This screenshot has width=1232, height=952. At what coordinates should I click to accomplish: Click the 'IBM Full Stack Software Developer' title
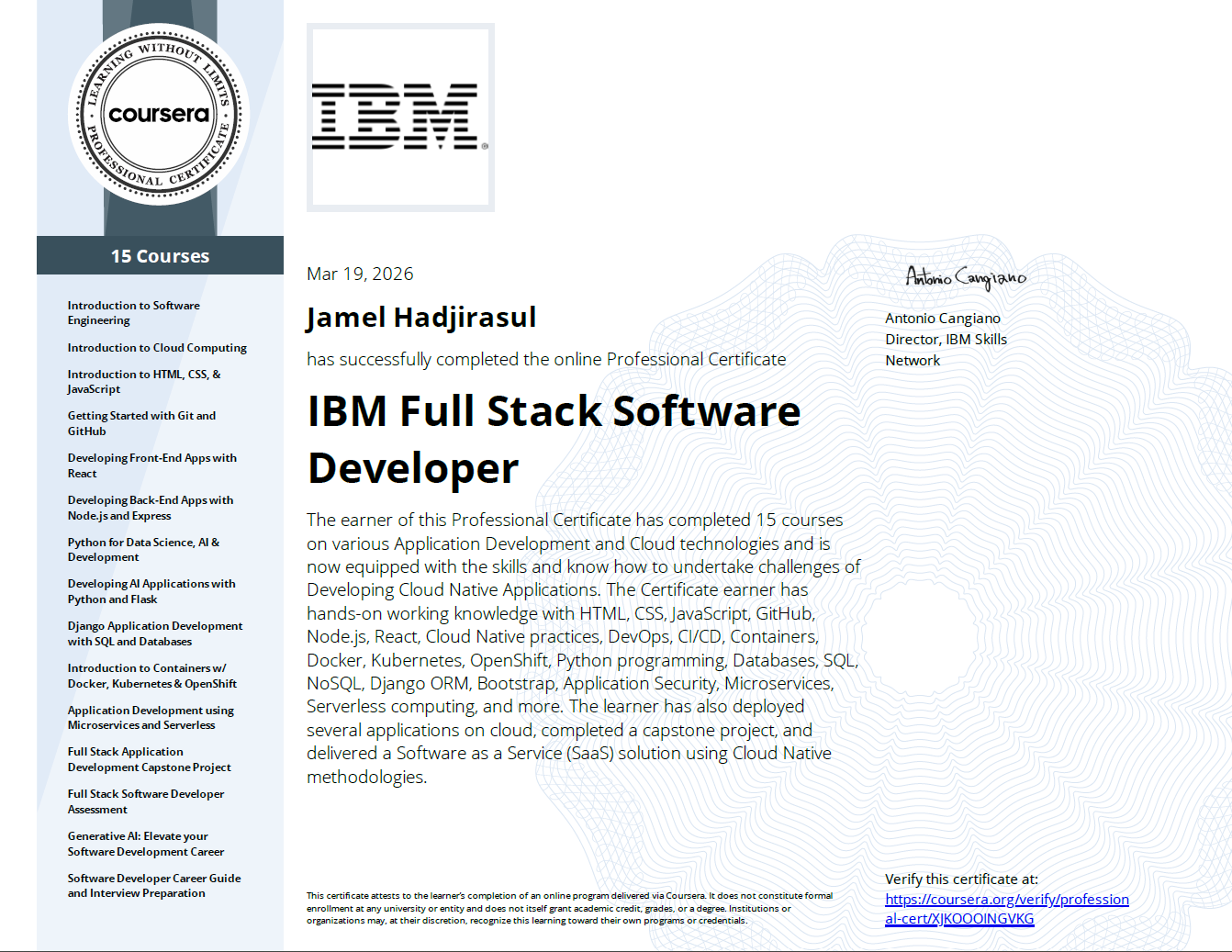(554, 440)
